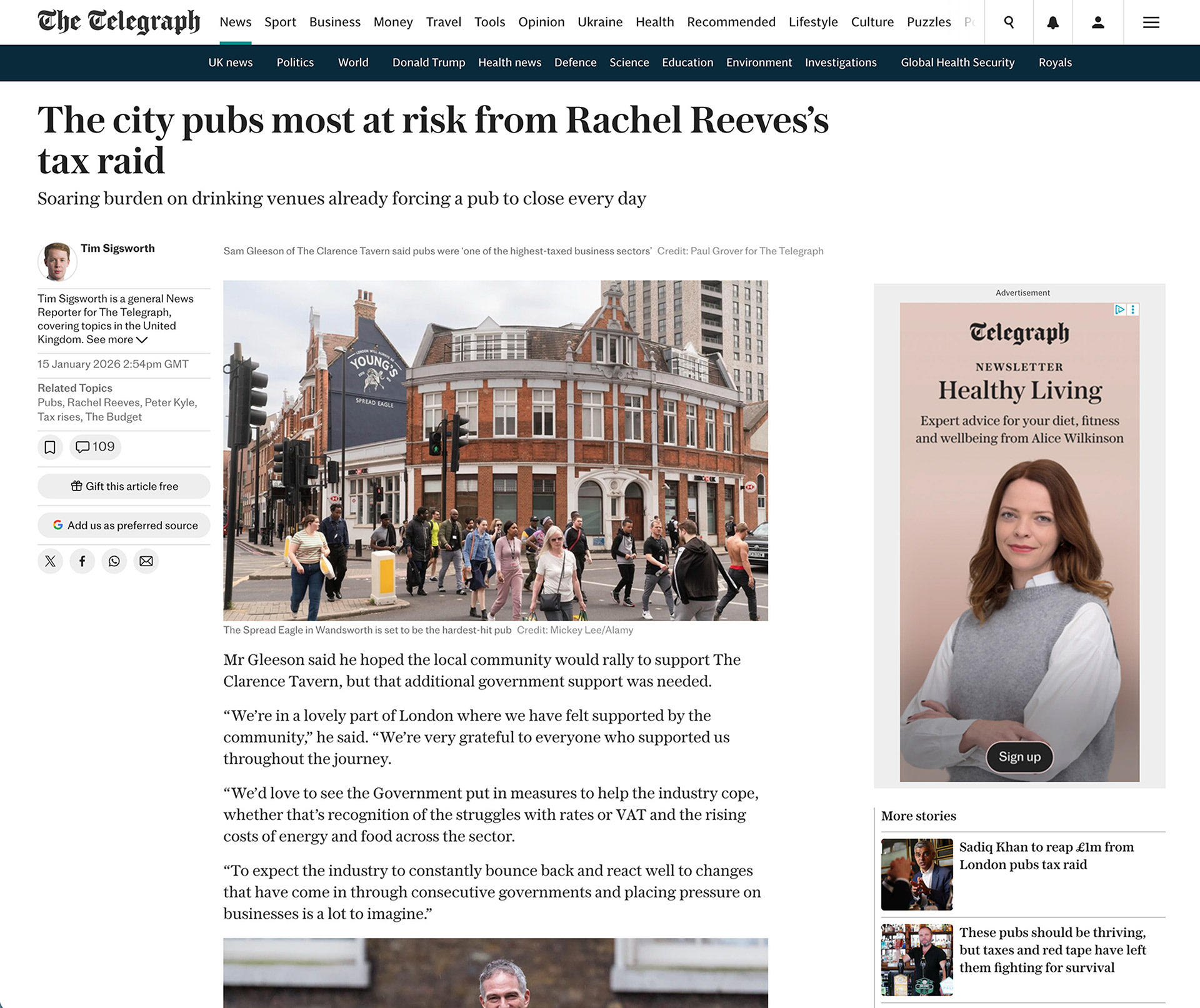Viewport: 1200px width, 1008px height.
Task: Share article via WhatsApp
Action: (x=114, y=561)
